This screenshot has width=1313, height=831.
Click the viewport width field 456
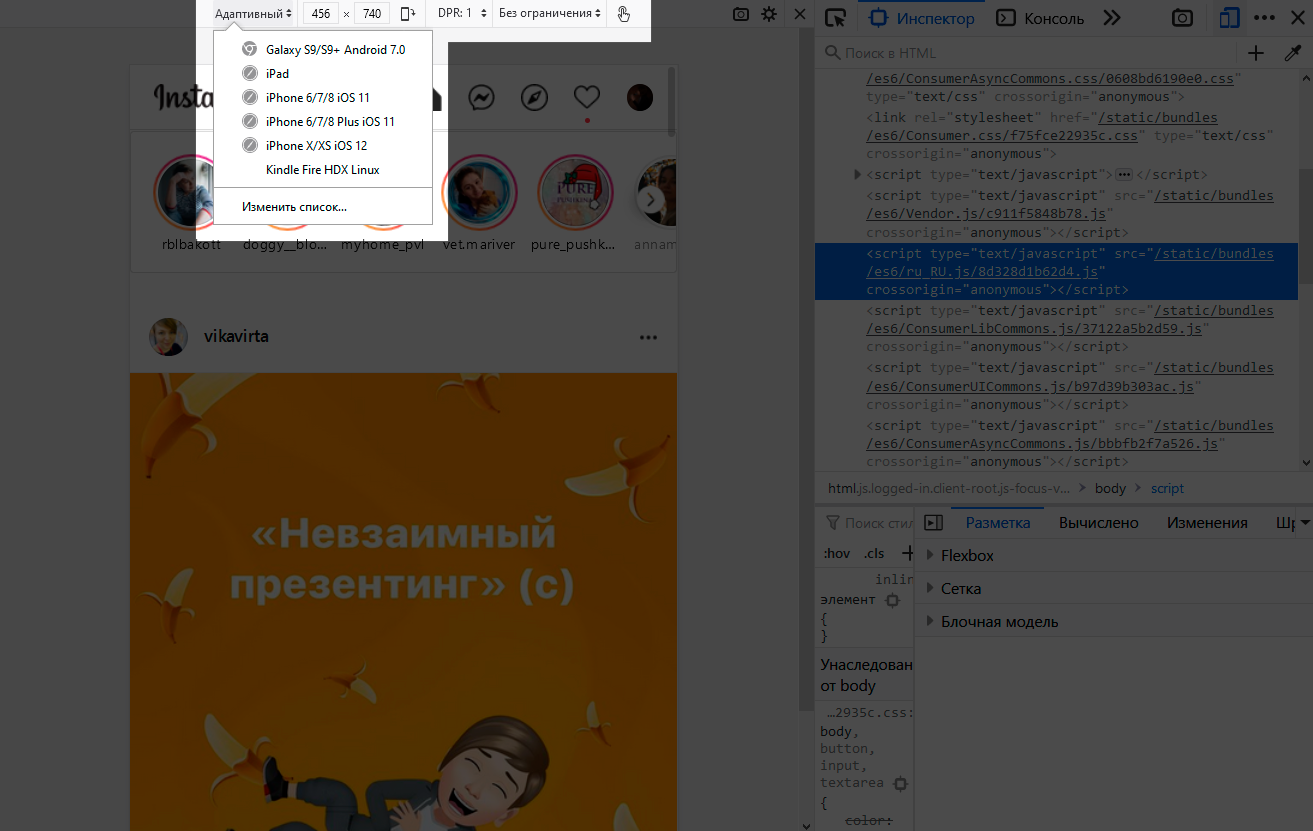321,14
